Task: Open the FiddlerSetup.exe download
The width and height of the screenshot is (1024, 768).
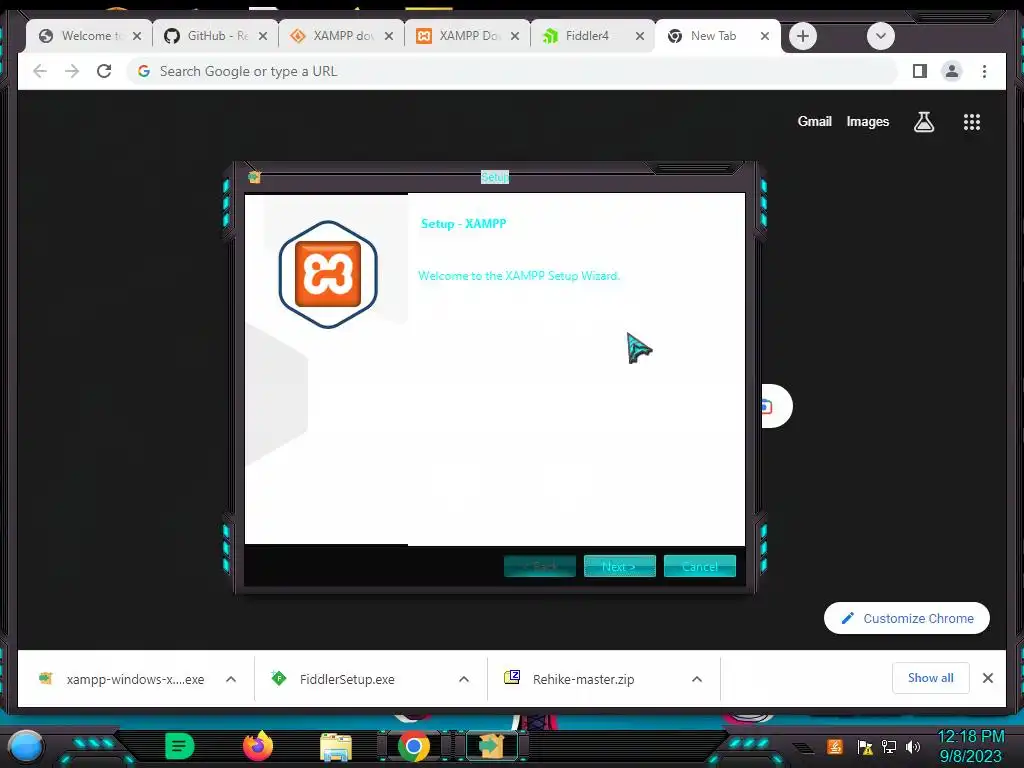Action: 334,679
